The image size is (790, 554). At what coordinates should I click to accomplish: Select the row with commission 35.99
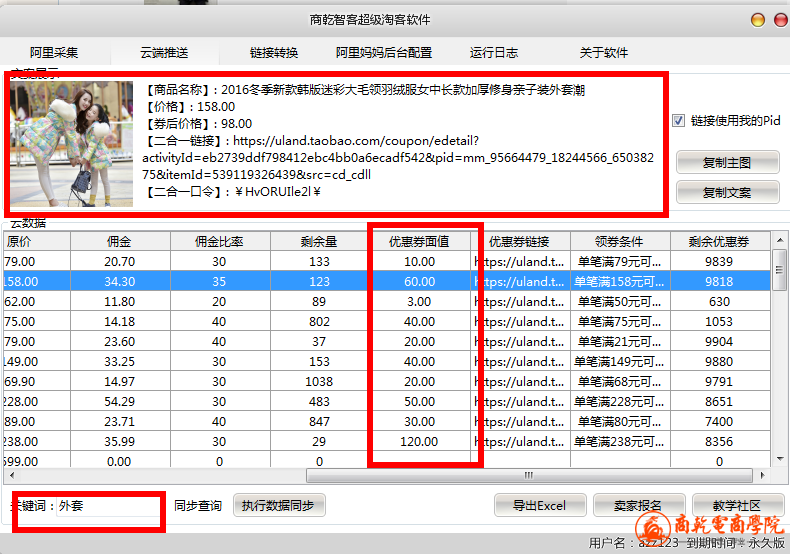(x=387, y=441)
